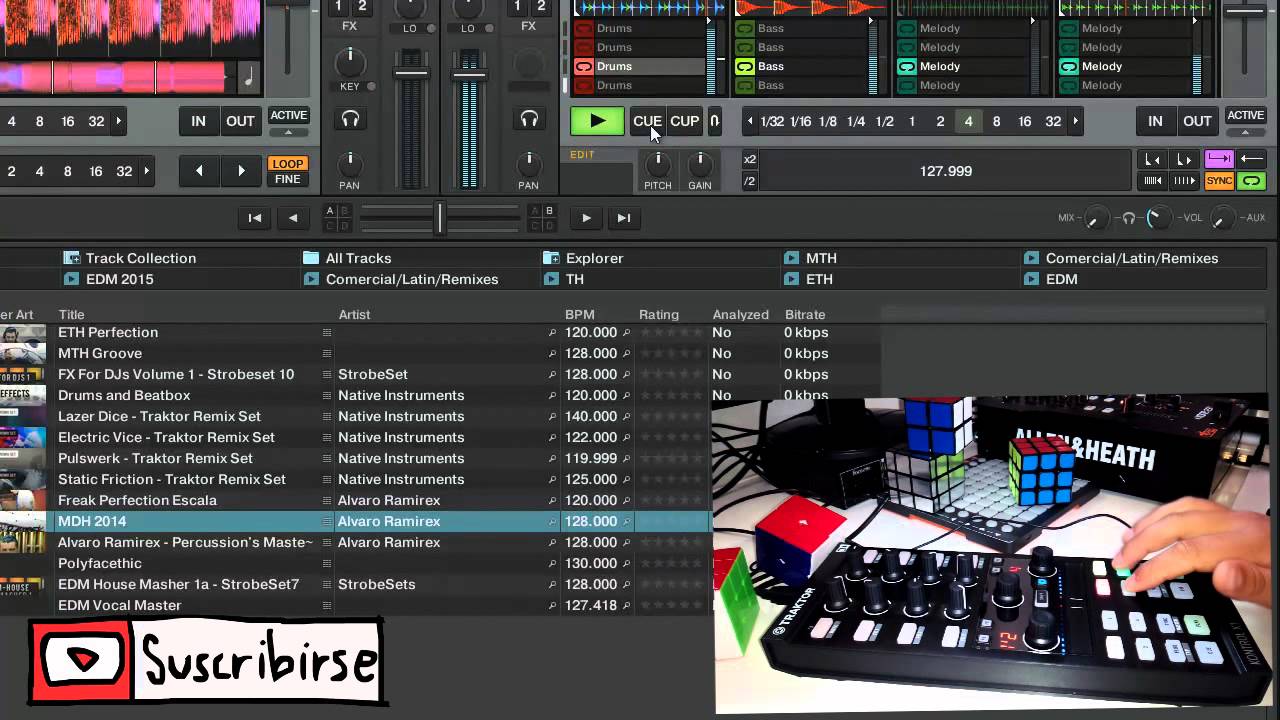Show larger loop sizes with the arrow after 32 in the remix deck
The height and width of the screenshot is (720, 1280).
[1076, 121]
